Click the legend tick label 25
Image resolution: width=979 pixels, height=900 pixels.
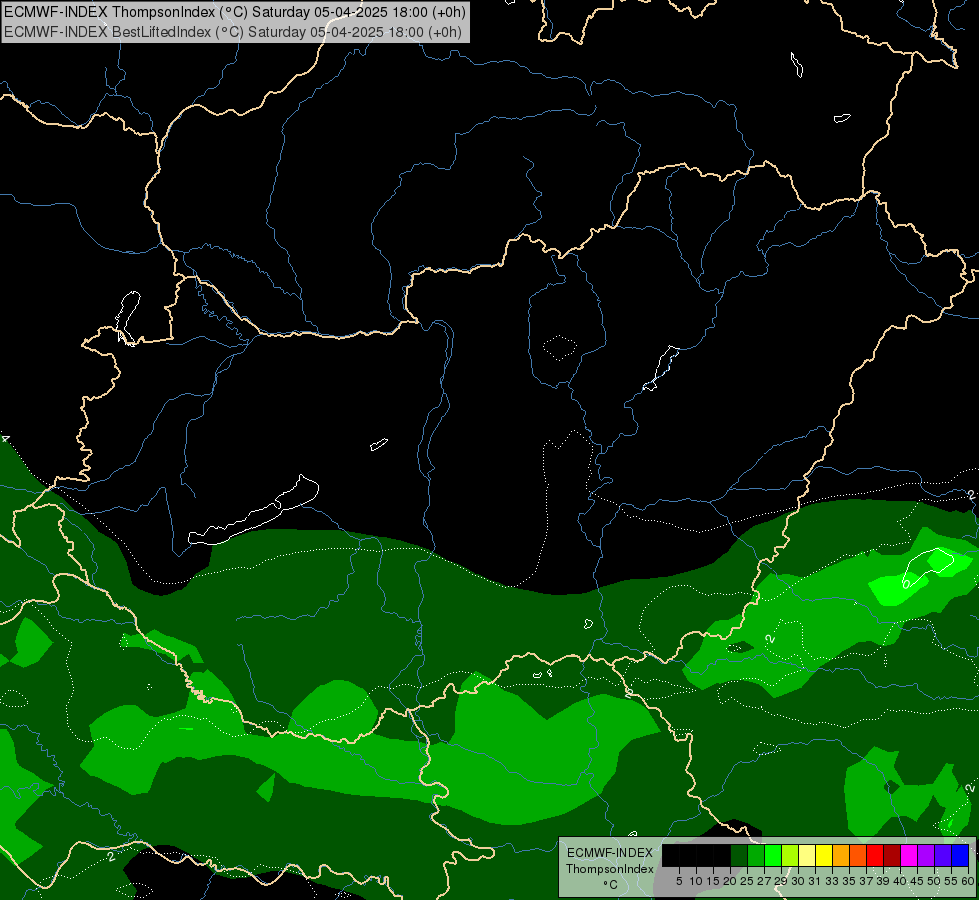coord(747,881)
